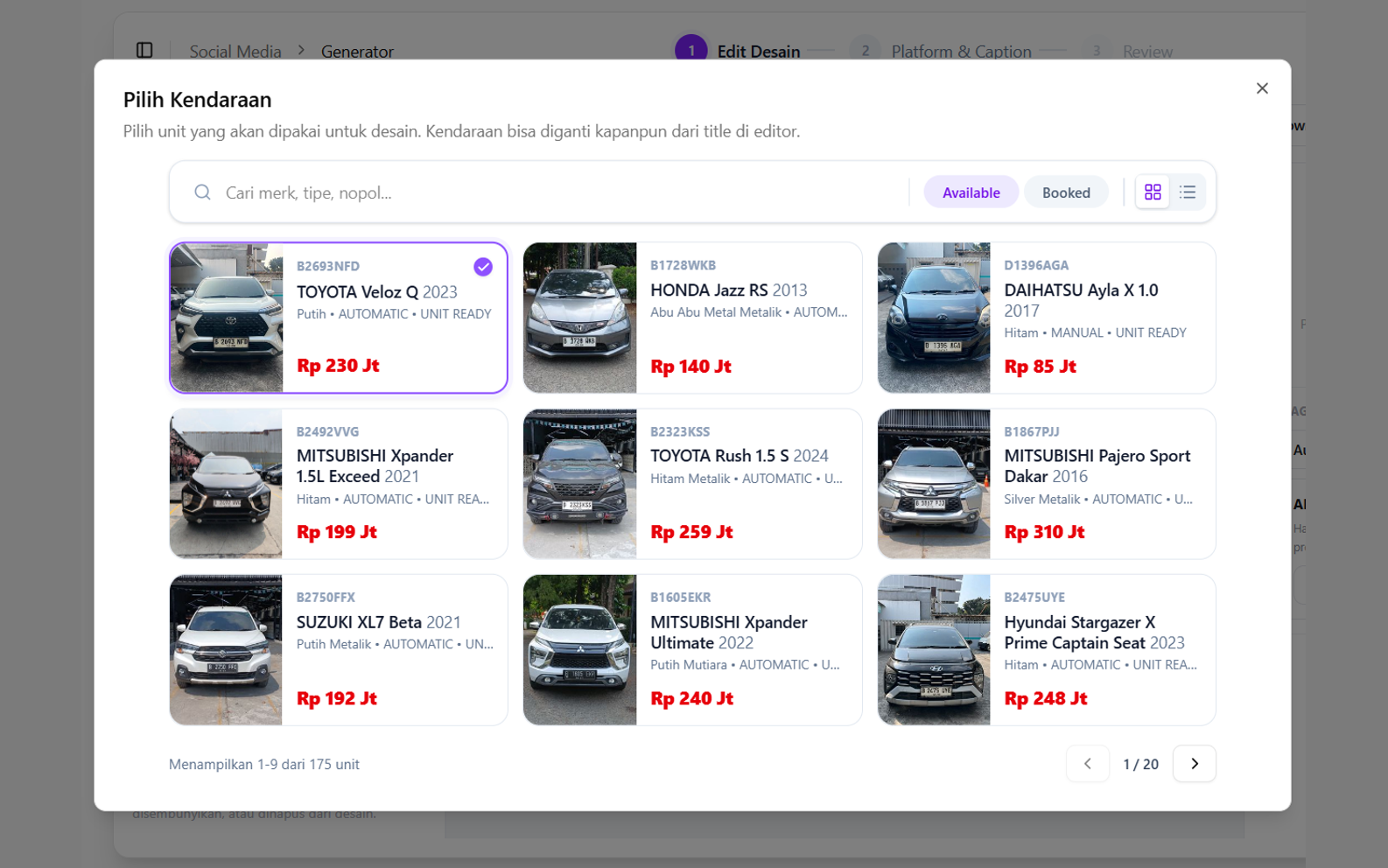Image resolution: width=1388 pixels, height=868 pixels.
Task: Go to the next page of vehicles
Action: 1194,764
